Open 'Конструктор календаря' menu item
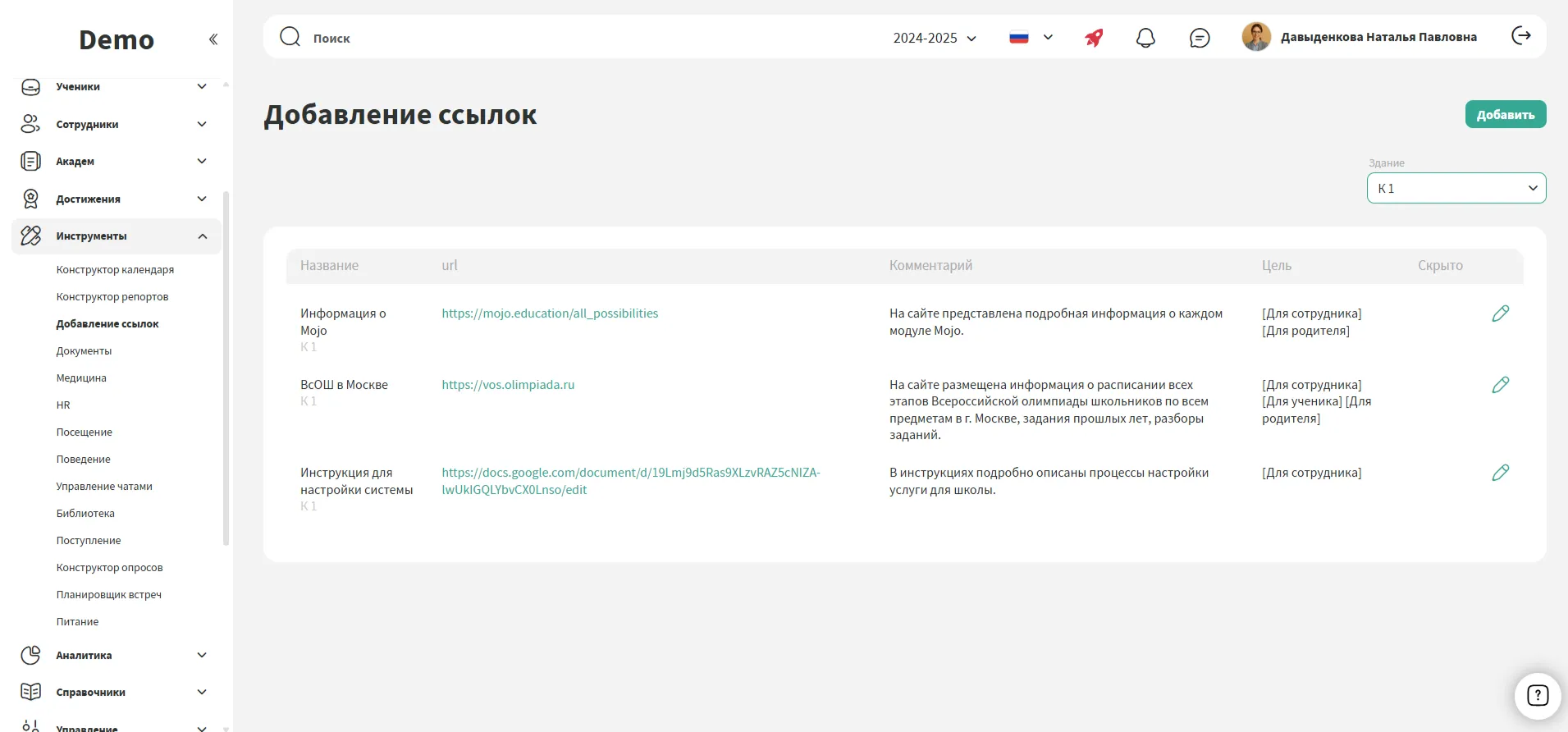This screenshot has width=1568, height=732. coord(115,270)
